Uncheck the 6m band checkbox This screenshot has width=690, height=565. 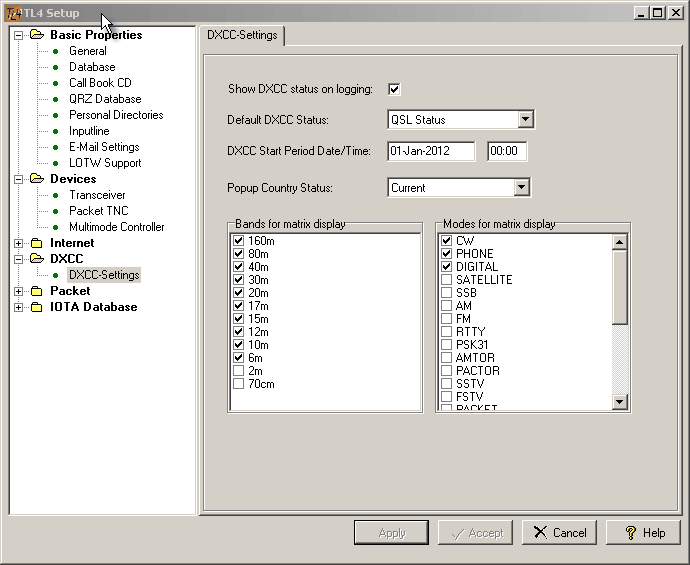(239, 357)
